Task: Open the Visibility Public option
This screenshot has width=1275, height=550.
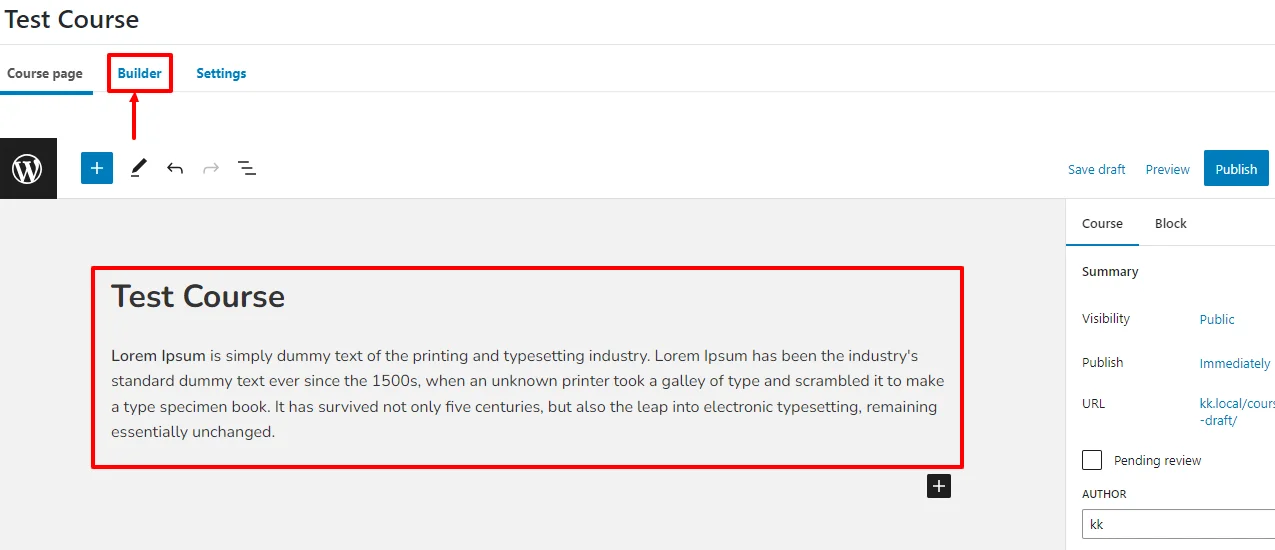Action: point(1217,319)
